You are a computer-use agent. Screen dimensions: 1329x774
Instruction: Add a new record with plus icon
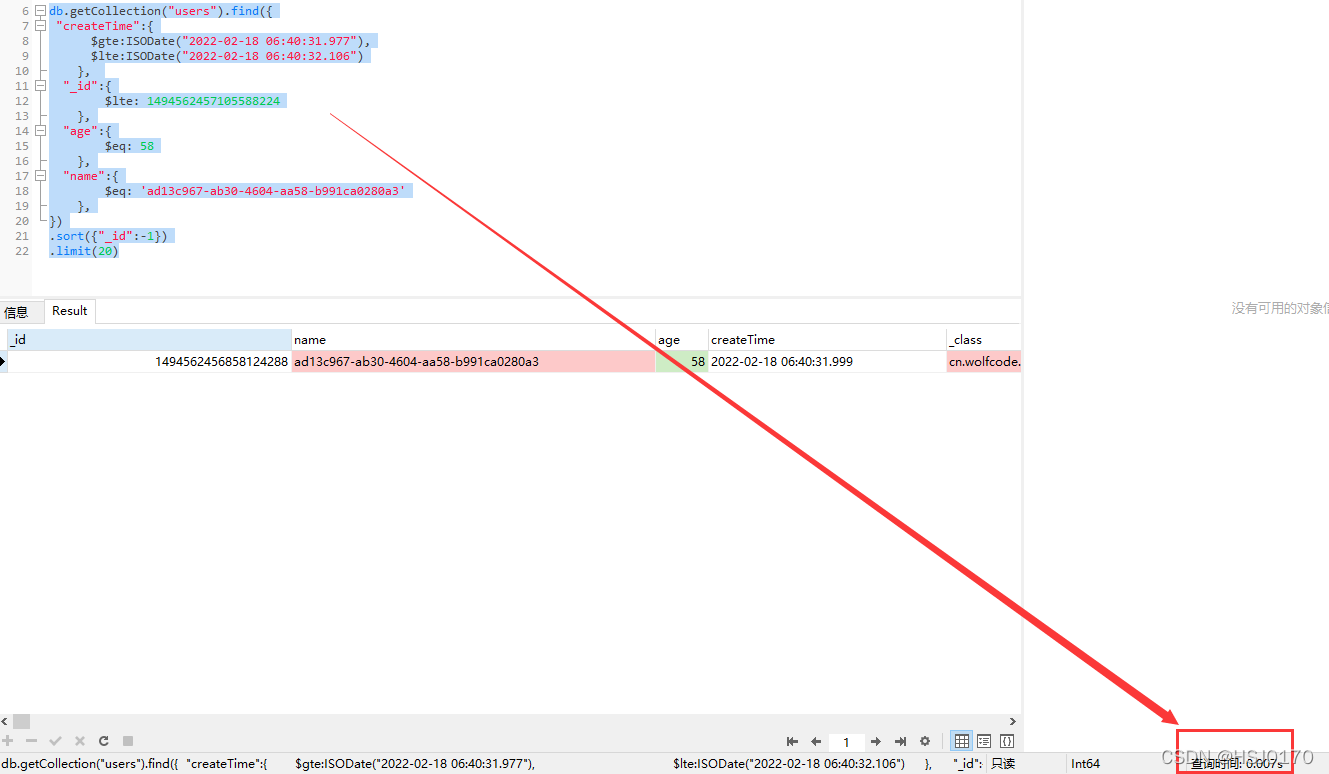tap(9, 741)
